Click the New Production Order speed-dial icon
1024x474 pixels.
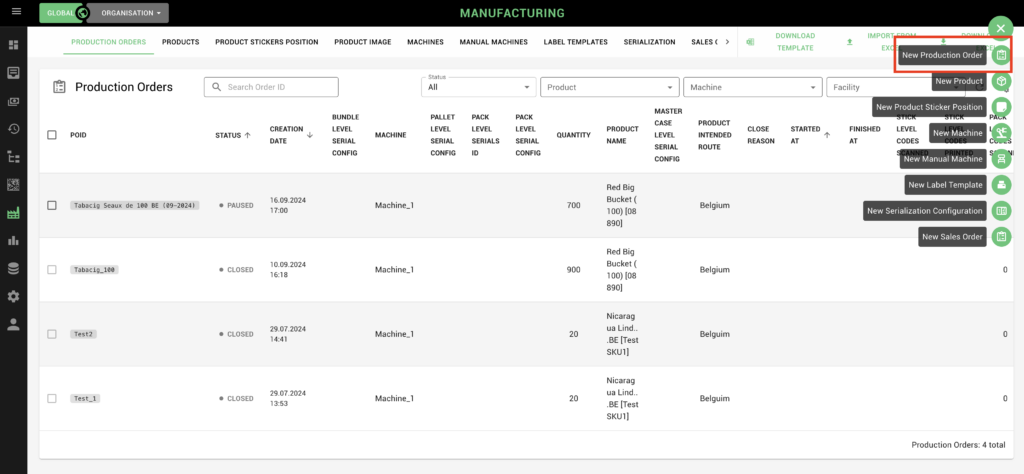tap(1001, 55)
